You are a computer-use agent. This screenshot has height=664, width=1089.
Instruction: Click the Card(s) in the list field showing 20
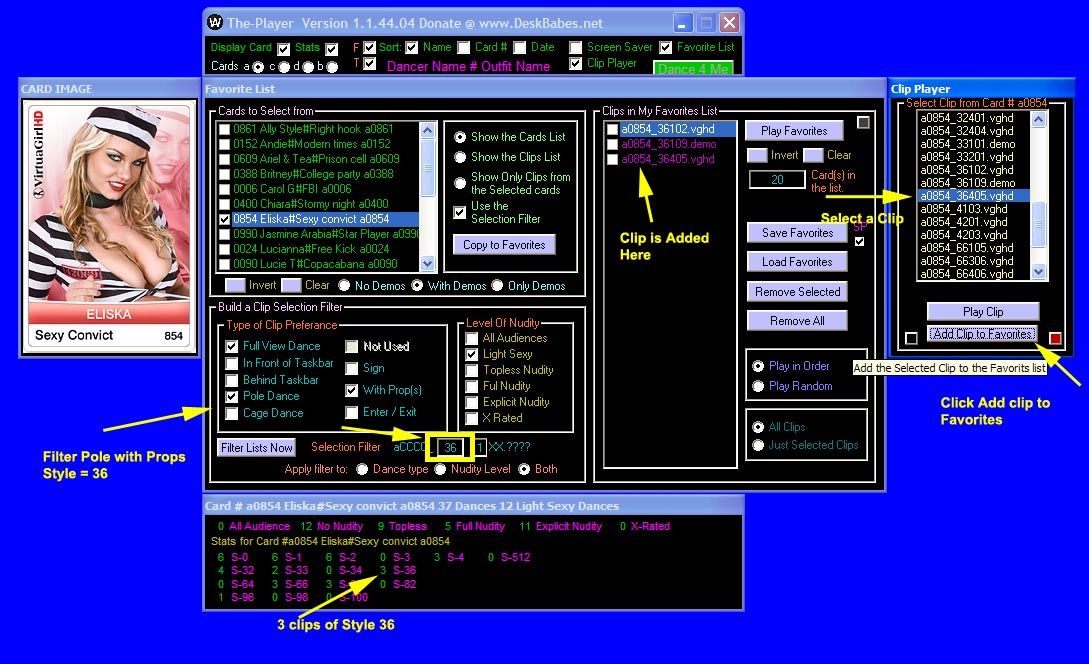pos(777,180)
